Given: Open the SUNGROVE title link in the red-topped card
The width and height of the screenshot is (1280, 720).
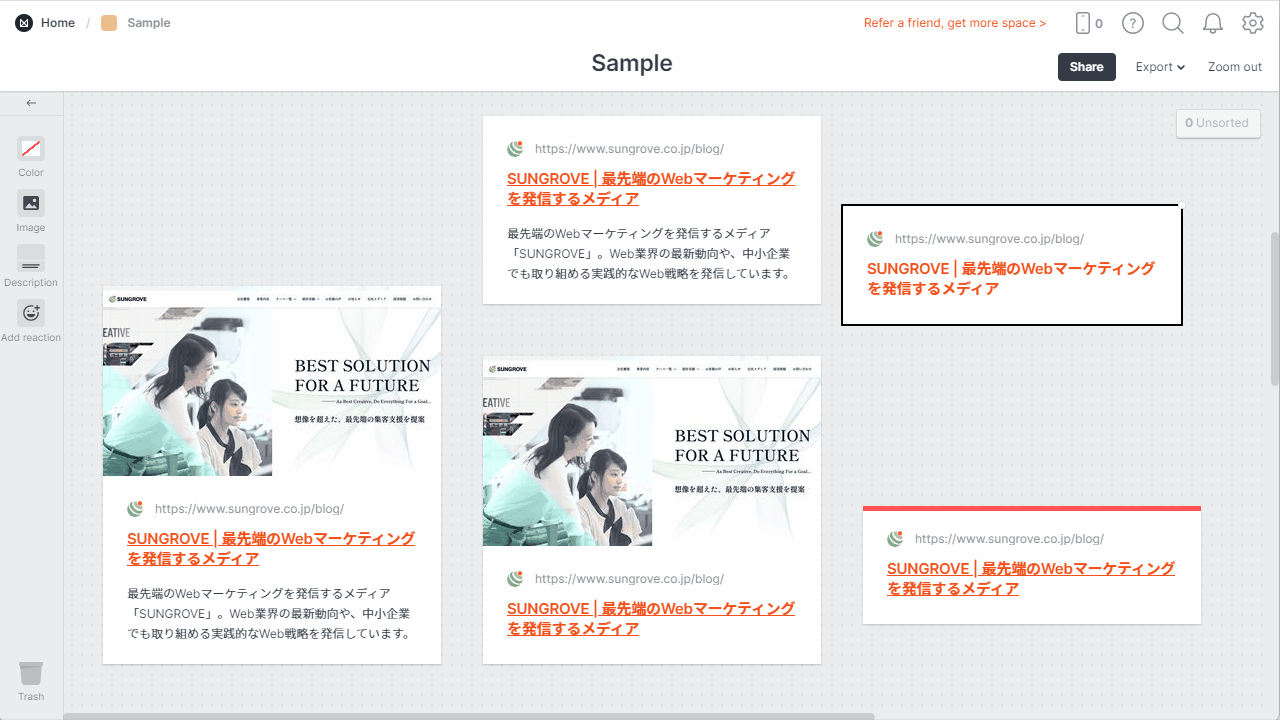Looking at the screenshot, I should (x=1031, y=578).
